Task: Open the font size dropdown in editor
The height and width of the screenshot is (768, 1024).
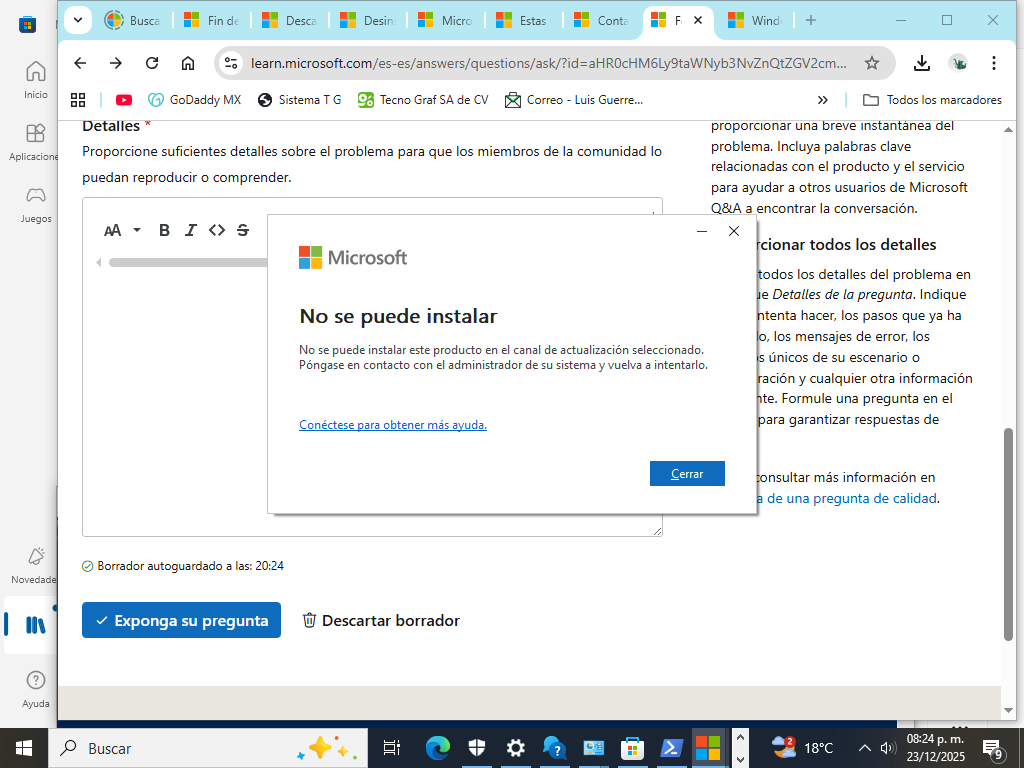Action: click(x=122, y=230)
